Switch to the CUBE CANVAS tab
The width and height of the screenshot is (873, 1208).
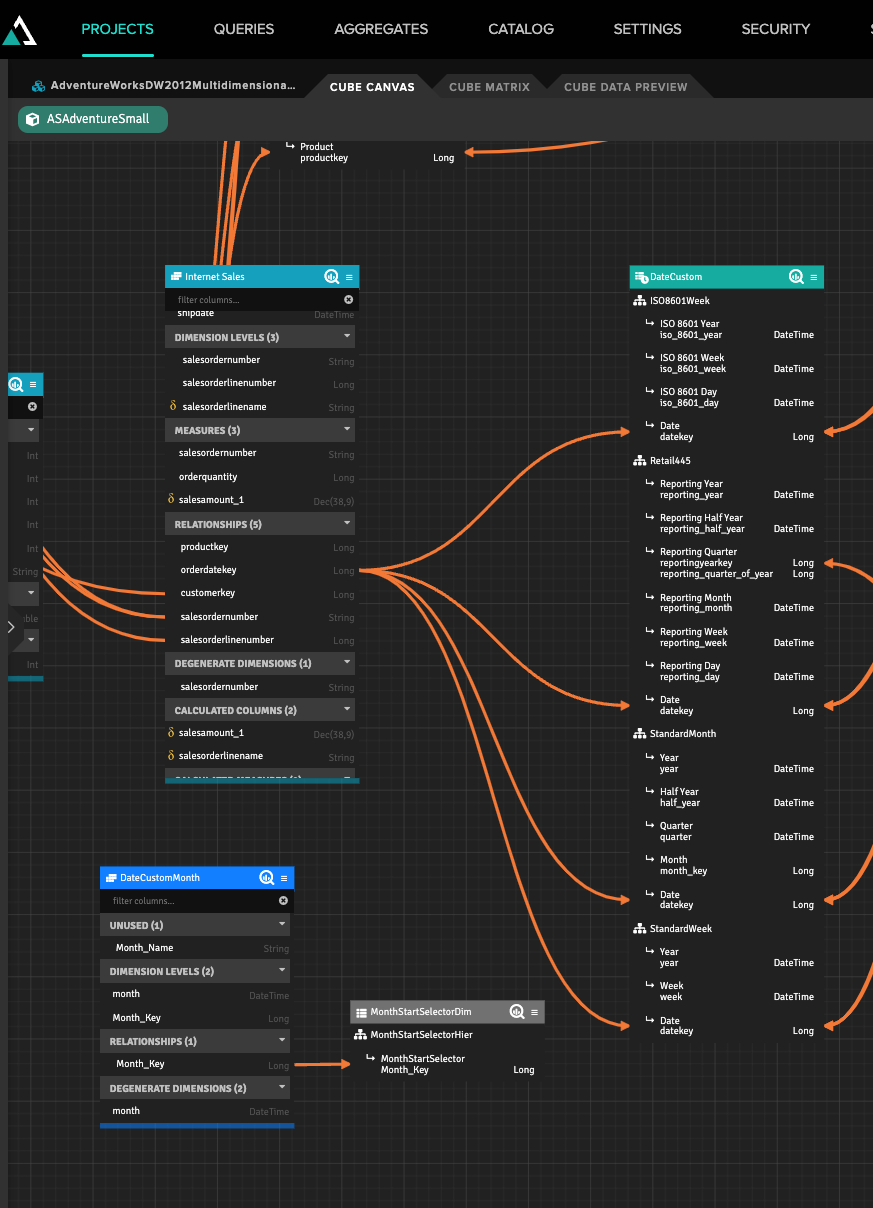click(372, 87)
